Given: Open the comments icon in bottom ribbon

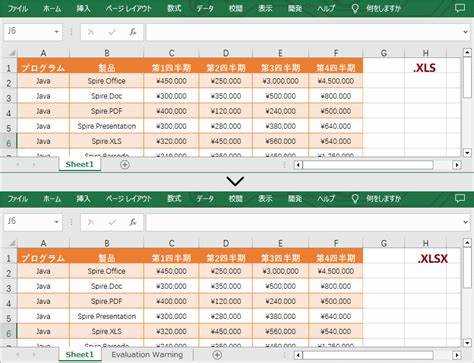Looking at the screenshot, I should pos(460,198).
